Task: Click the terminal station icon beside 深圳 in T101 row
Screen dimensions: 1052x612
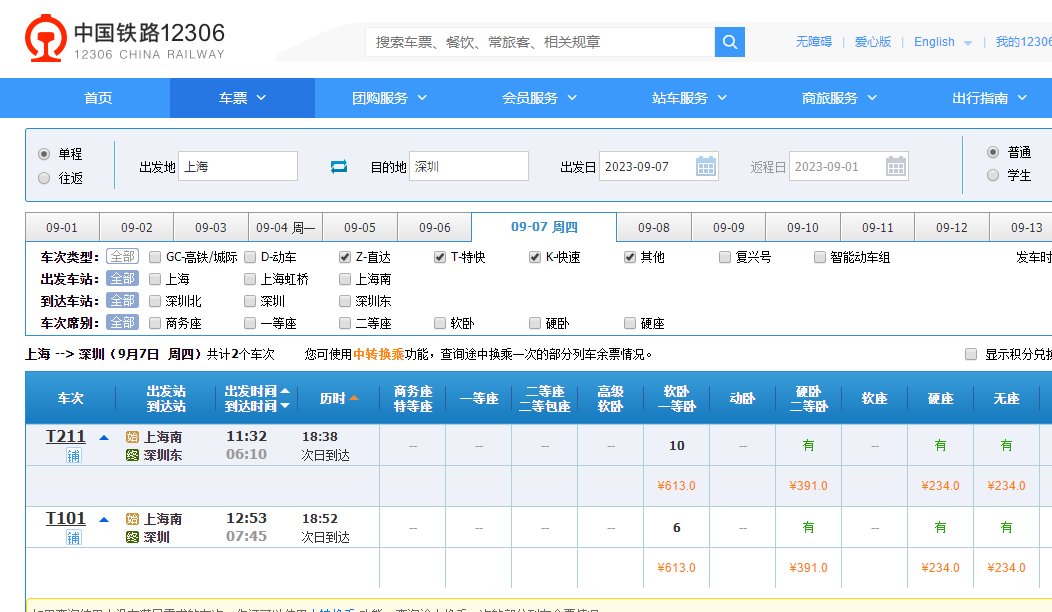Action: click(x=132, y=537)
